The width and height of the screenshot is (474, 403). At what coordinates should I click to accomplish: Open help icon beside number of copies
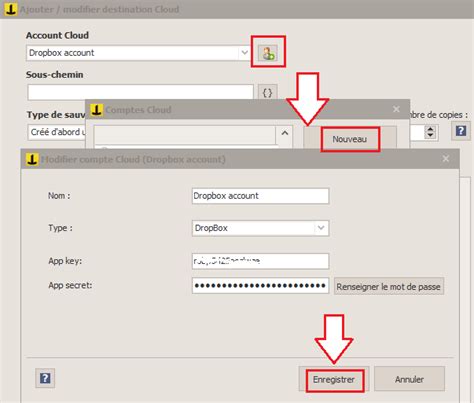(461, 131)
